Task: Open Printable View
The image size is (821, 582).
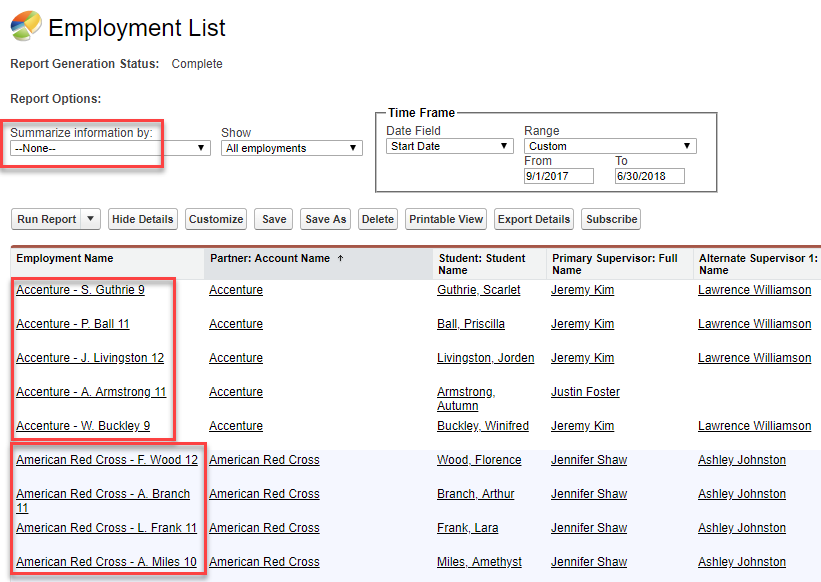Action: point(446,219)
